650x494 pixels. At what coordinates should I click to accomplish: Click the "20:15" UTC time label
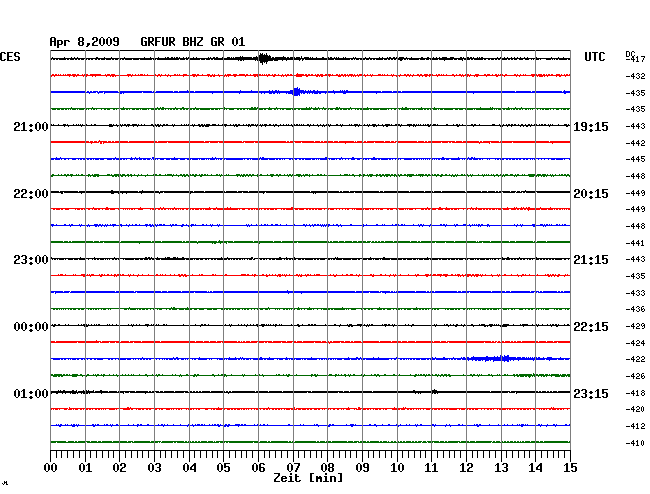(591, 194)
